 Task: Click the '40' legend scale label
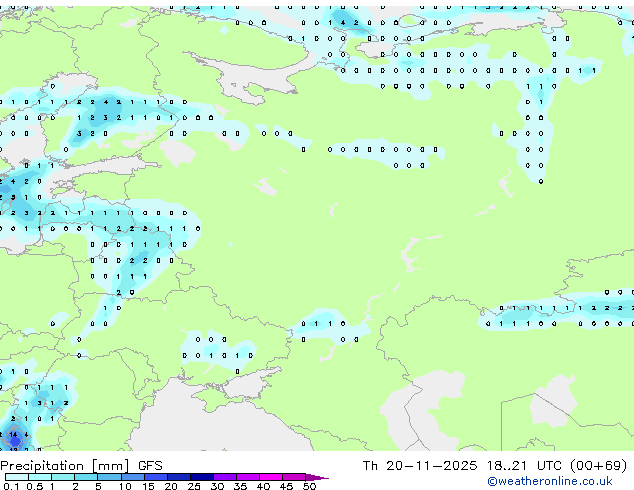(263, 486)
